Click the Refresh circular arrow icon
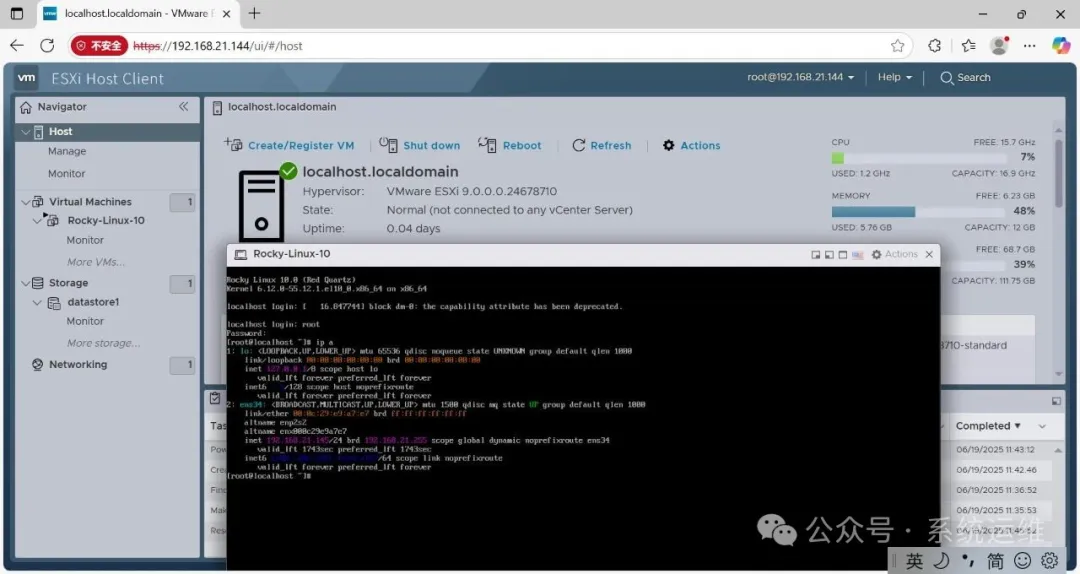 coord(579,145)
